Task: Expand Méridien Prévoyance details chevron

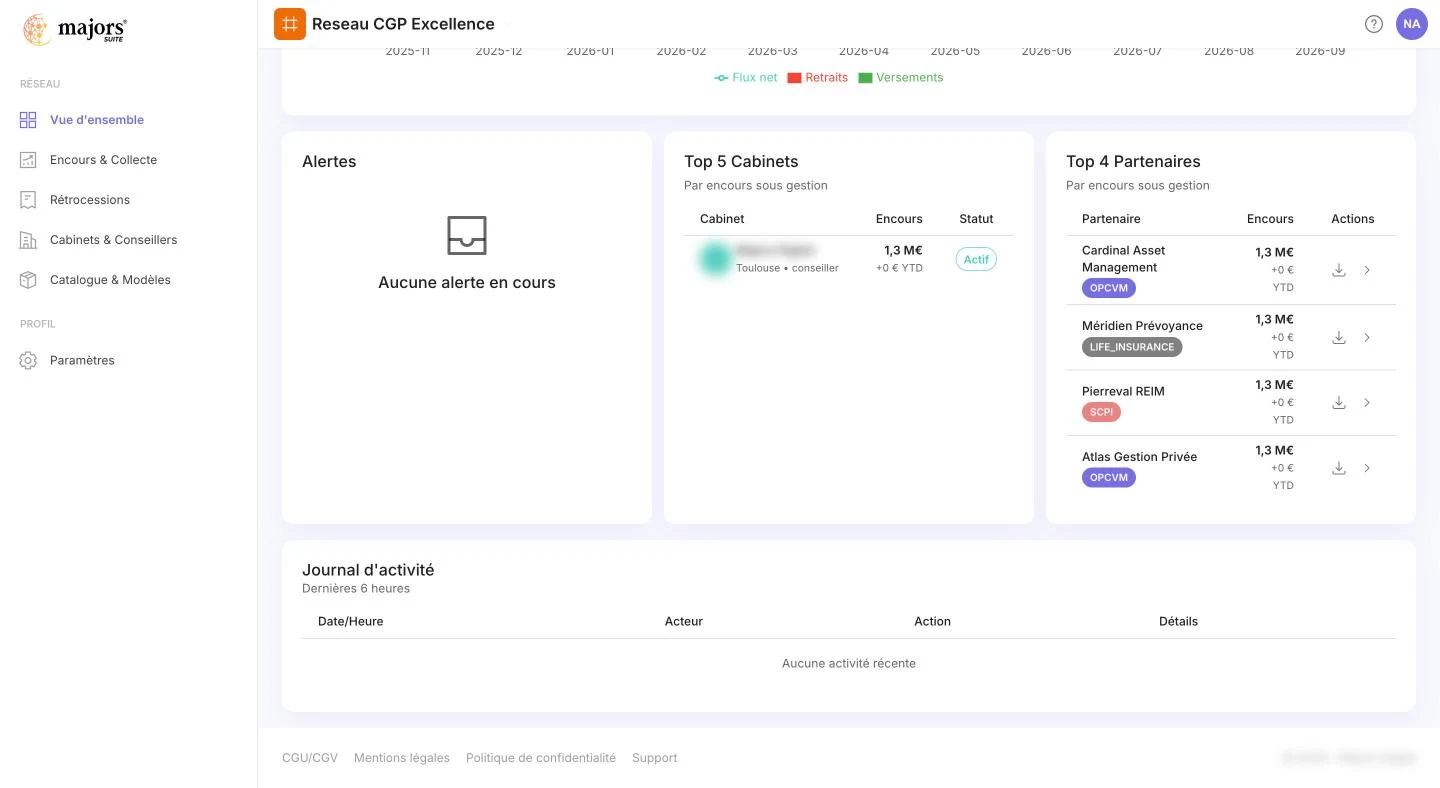Action: (x=1367, y=338)
